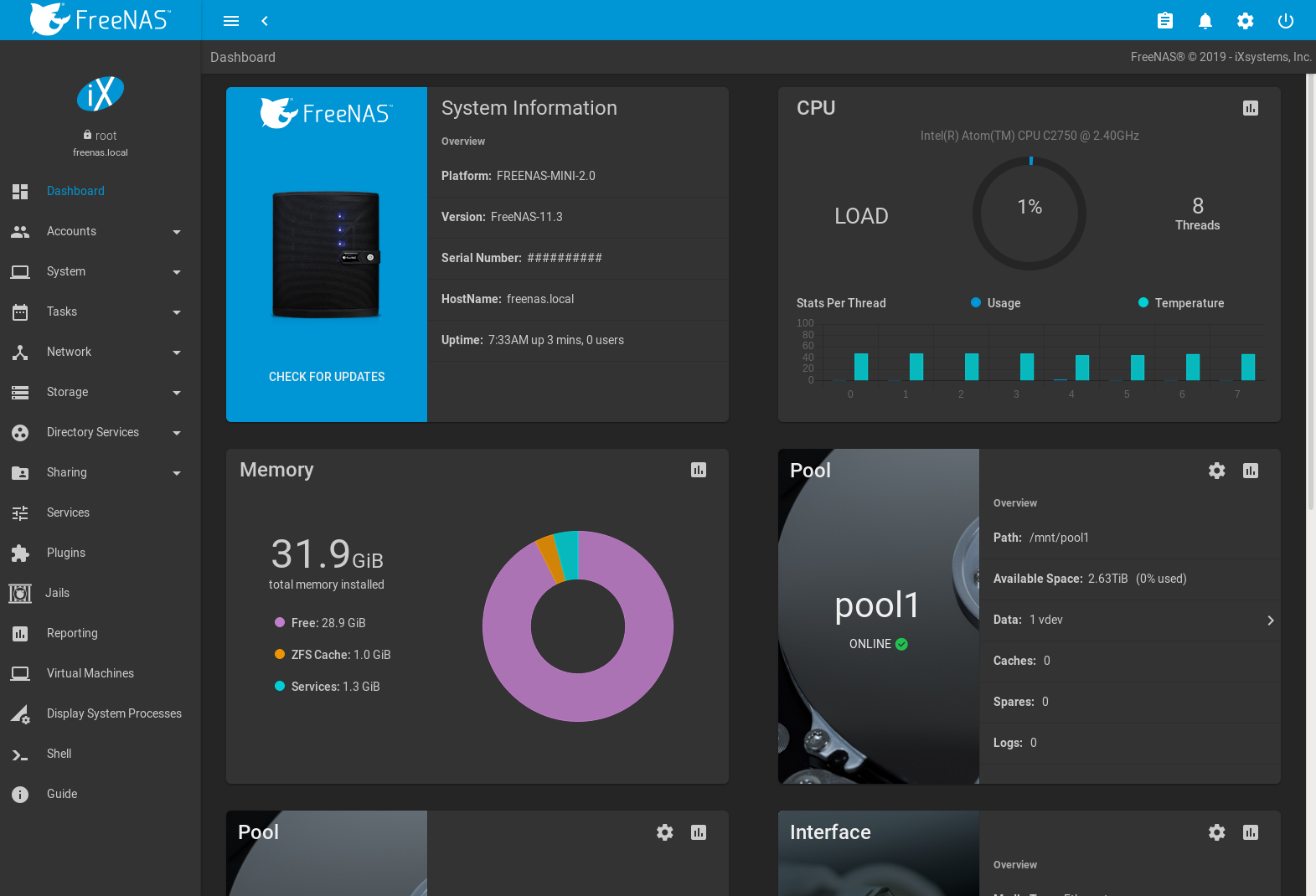Open Storage in the sidebar

point(101,392)
